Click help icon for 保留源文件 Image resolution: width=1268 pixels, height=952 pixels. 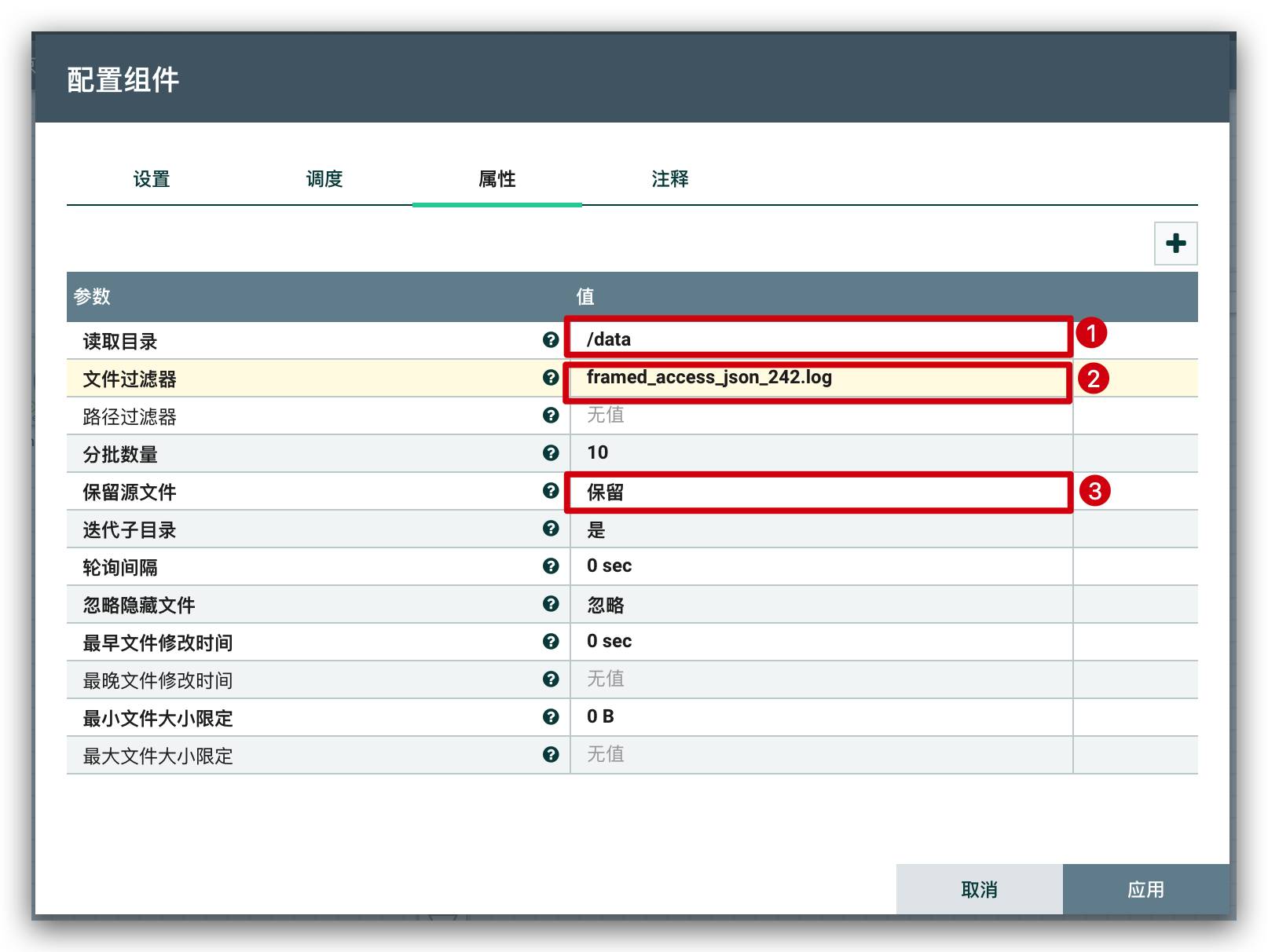(551, 490)
